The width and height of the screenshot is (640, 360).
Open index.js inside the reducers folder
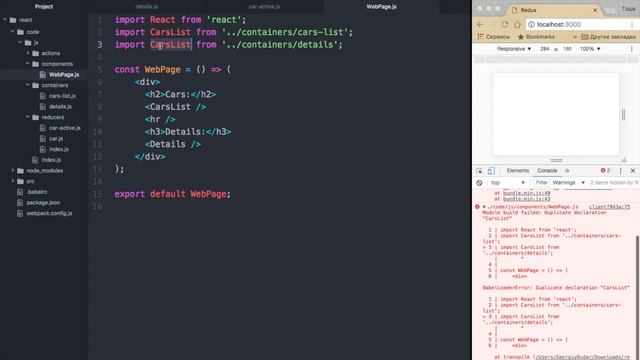pos(58,149)
